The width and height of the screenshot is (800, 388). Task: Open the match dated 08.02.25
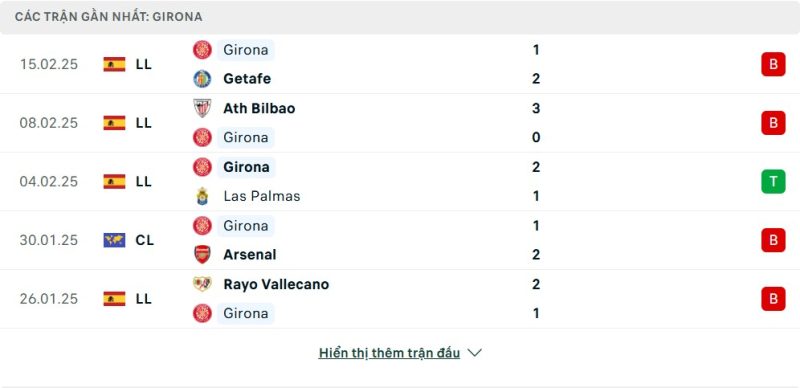tap(400, 123)
